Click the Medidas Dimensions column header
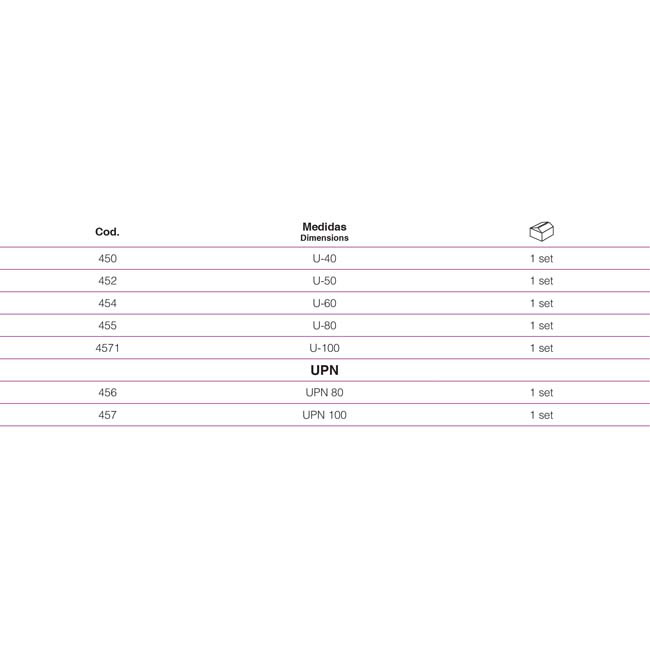The image size is (650, 650). [x=325, y=232]
